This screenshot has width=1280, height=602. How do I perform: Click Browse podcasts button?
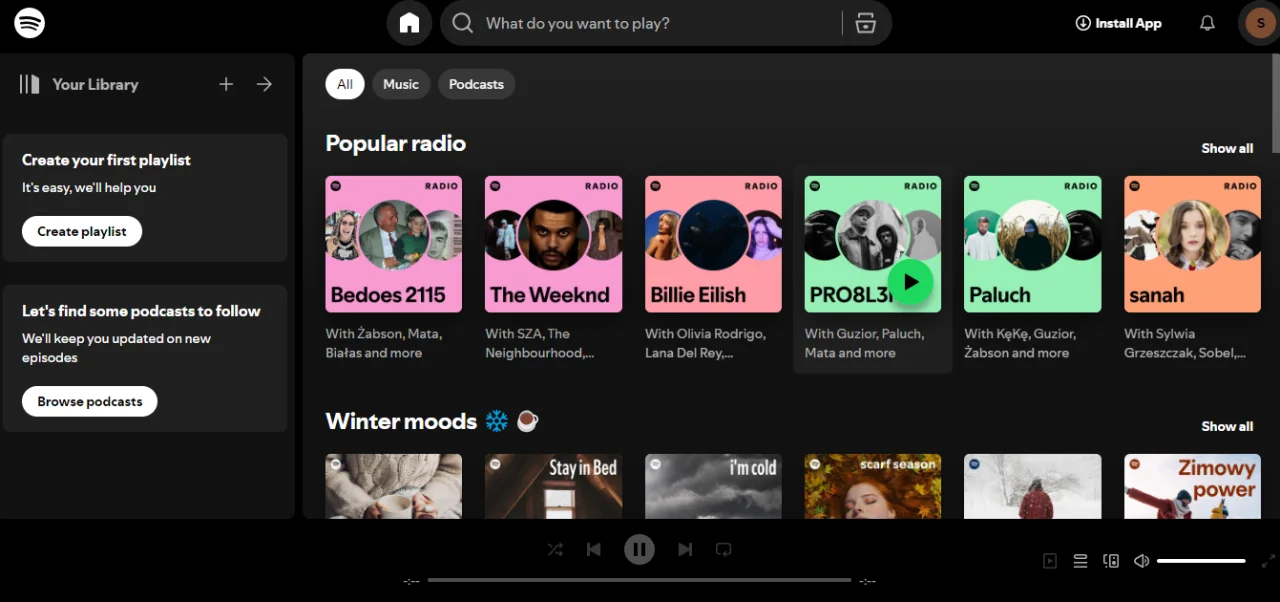coord(90,401)
